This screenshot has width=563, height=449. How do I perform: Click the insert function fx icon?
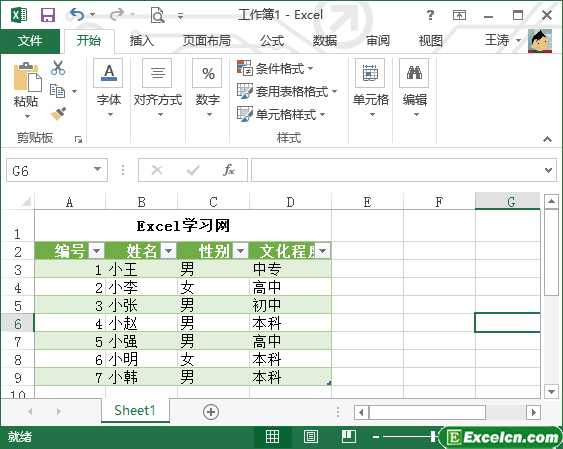[x=229, y=170]
